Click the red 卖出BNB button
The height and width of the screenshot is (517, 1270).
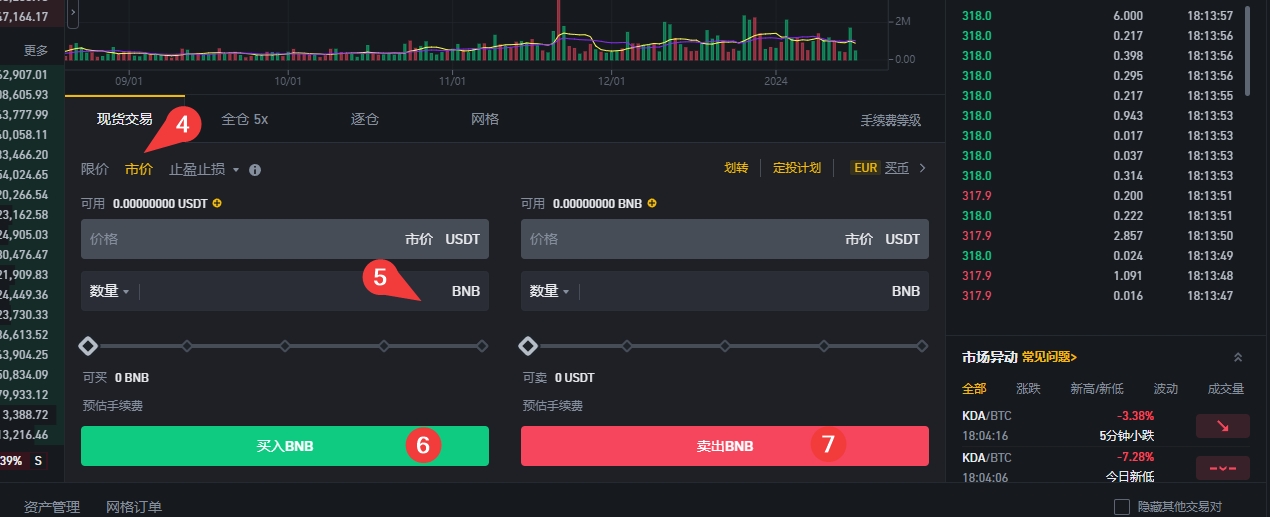pyautogui.click(x=724, y=446)
